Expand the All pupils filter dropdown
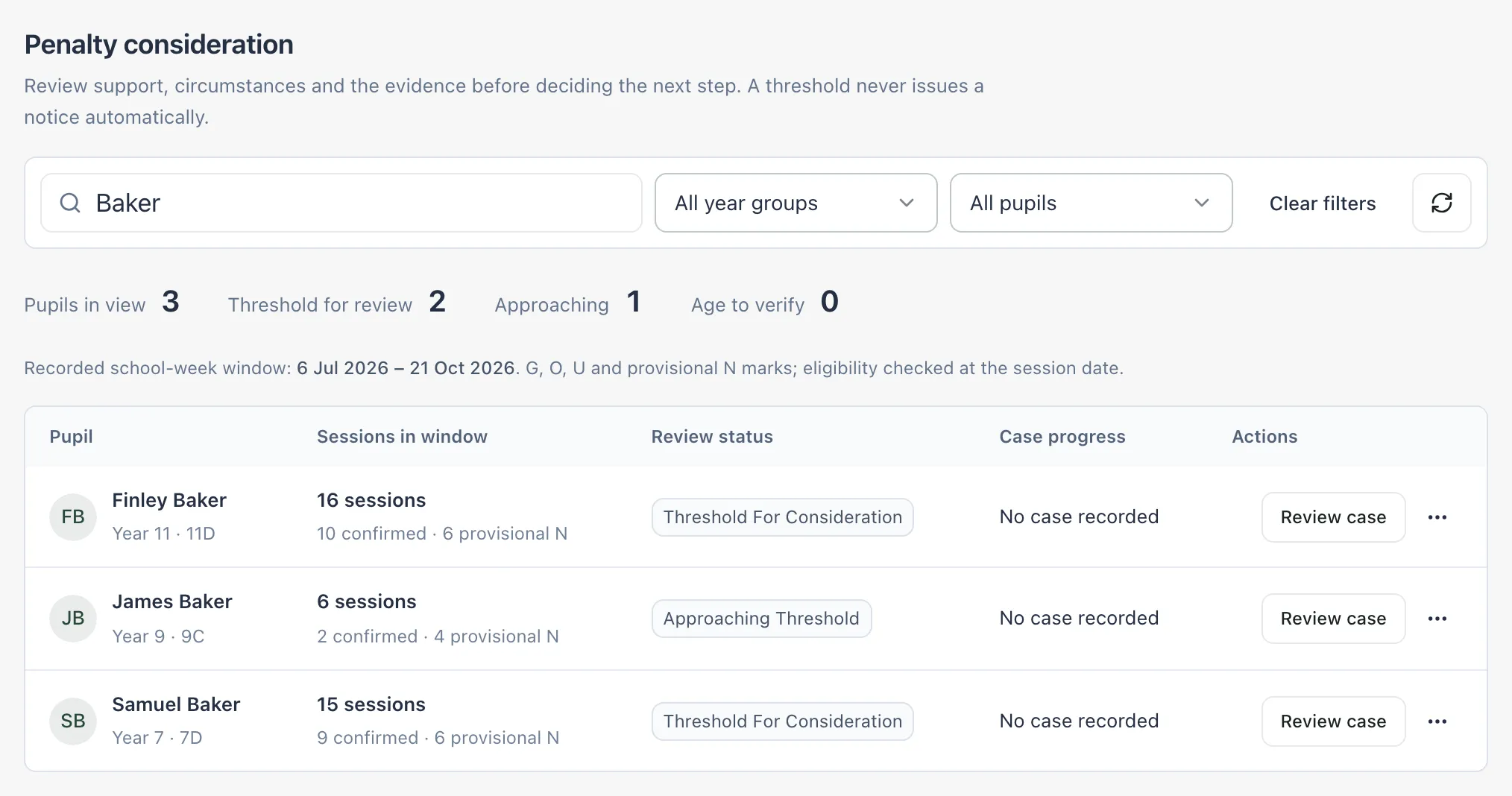1512x796 pixels. pyautogui.click(x=1091, y=203)
